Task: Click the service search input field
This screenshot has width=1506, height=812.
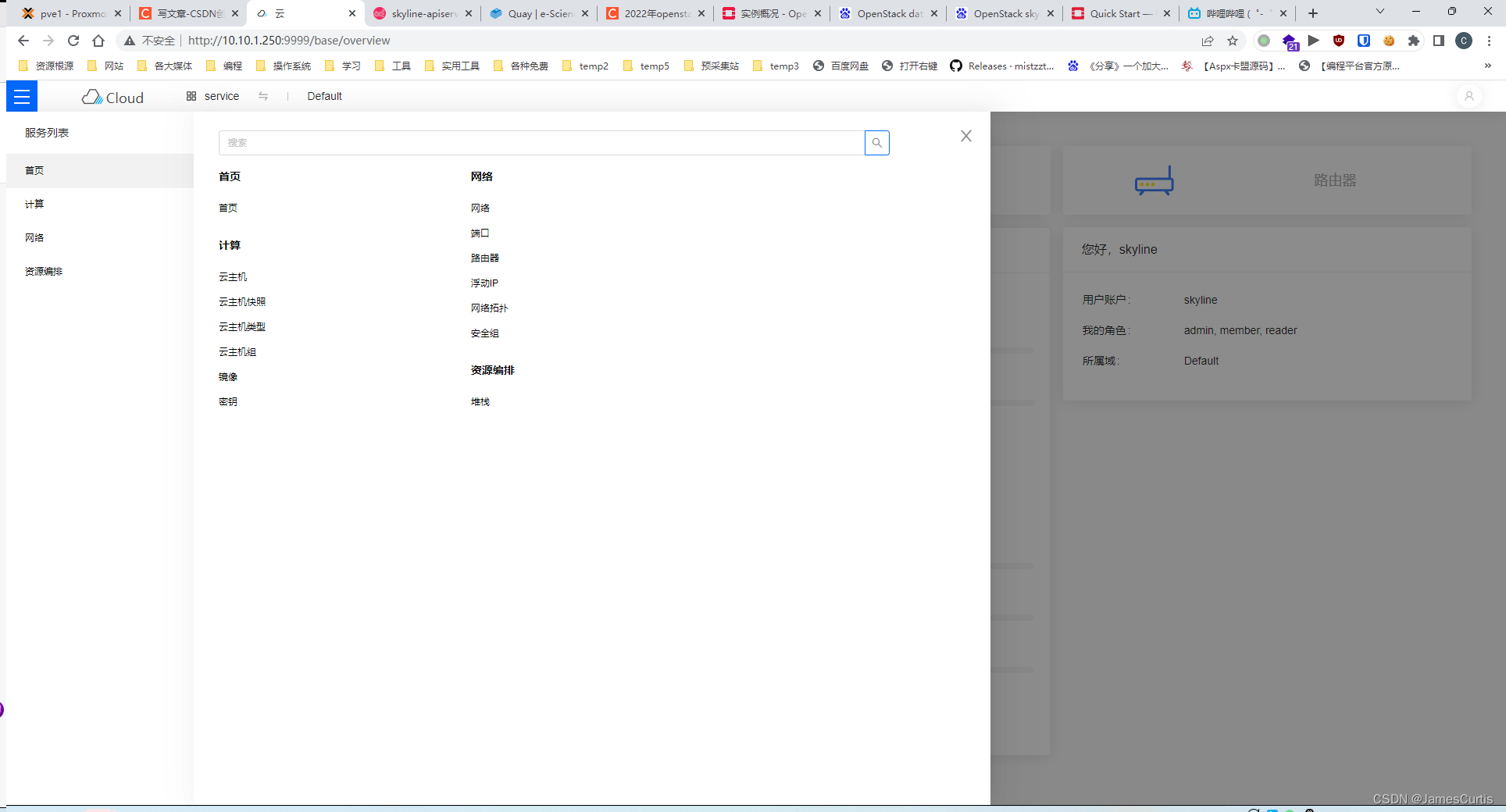Action: point(541,143)
